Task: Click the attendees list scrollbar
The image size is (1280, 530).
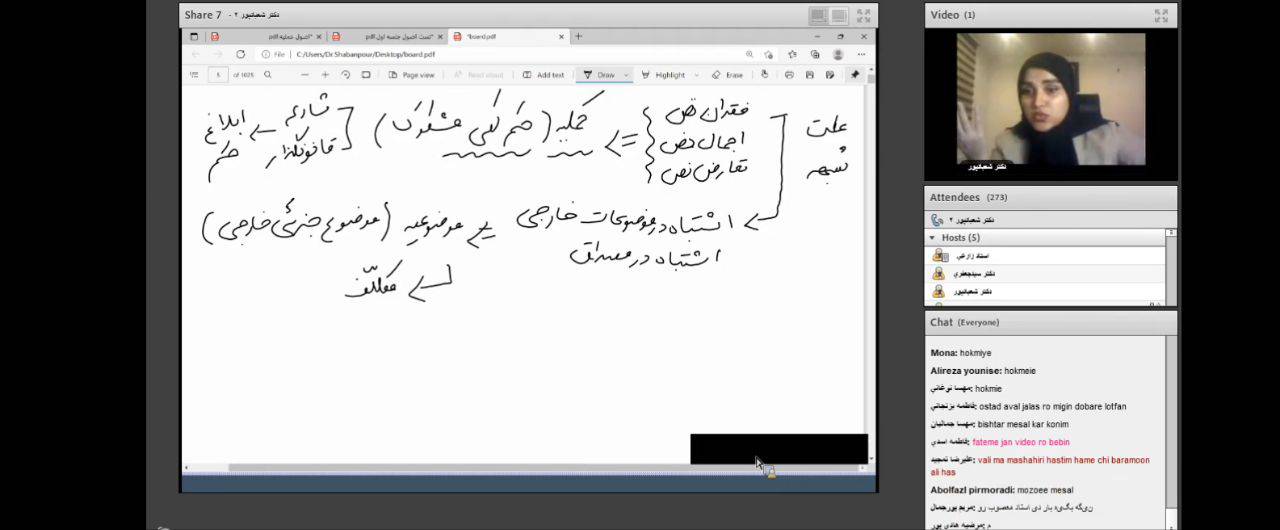Action: click(1171, 266)
